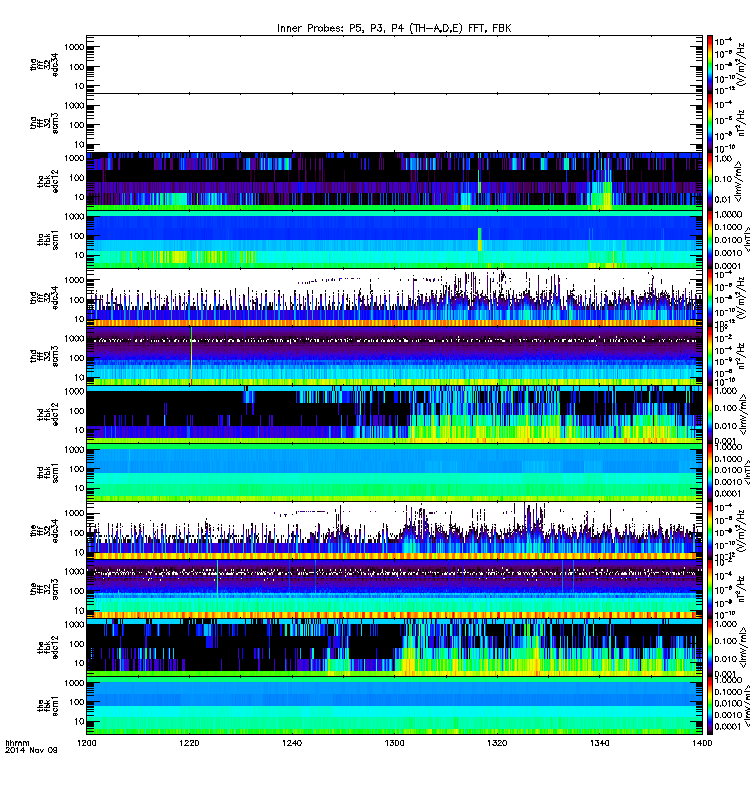Image resolution: width=750 pixels, height=800 pixels.
Task: Click the '2014 Nov 09' date label
Action: click(31, 750)
